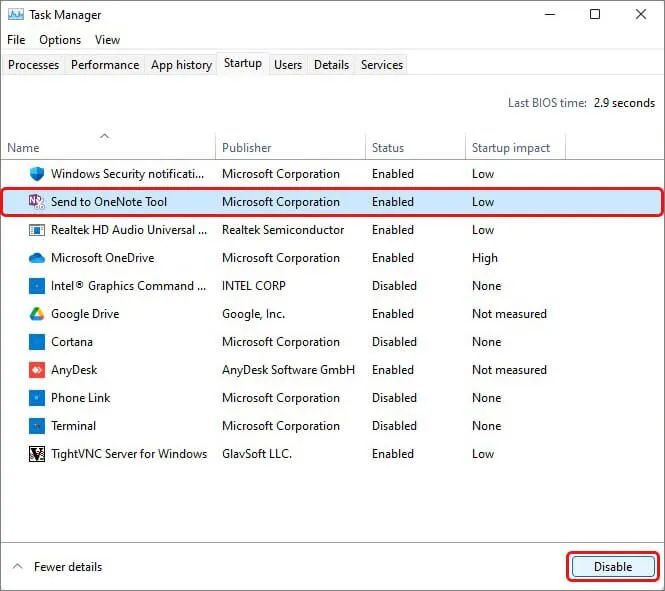The height and width of the screenshot is (591, 665).
Task: Select the Microsoft OneDrive entry name
Action: [x=103, y=258]
